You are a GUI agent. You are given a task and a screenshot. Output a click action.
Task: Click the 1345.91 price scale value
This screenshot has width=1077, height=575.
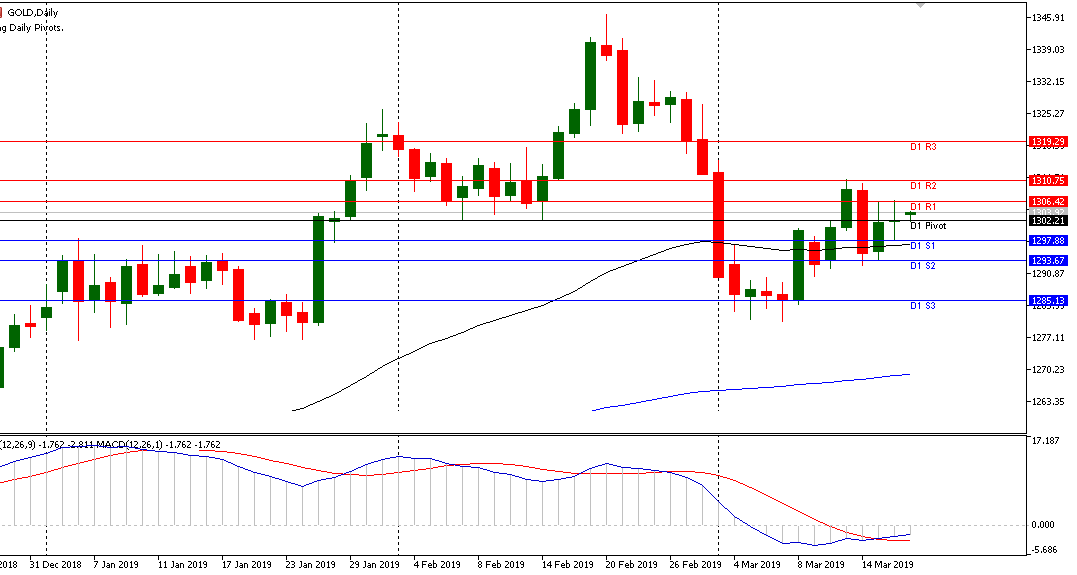point(1052,18)
